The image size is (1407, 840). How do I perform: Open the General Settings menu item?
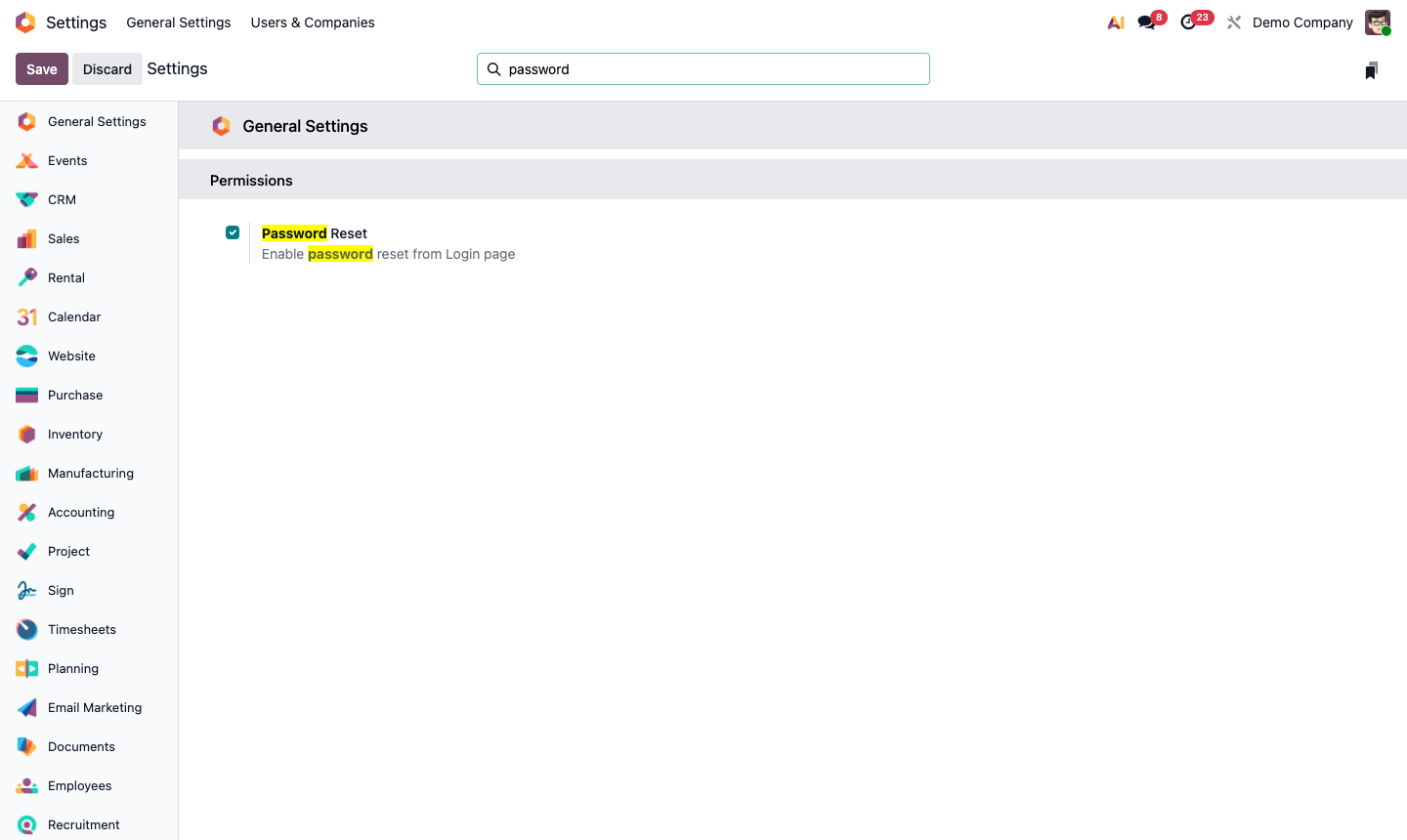pyautogui.click(x=179, y=22)
